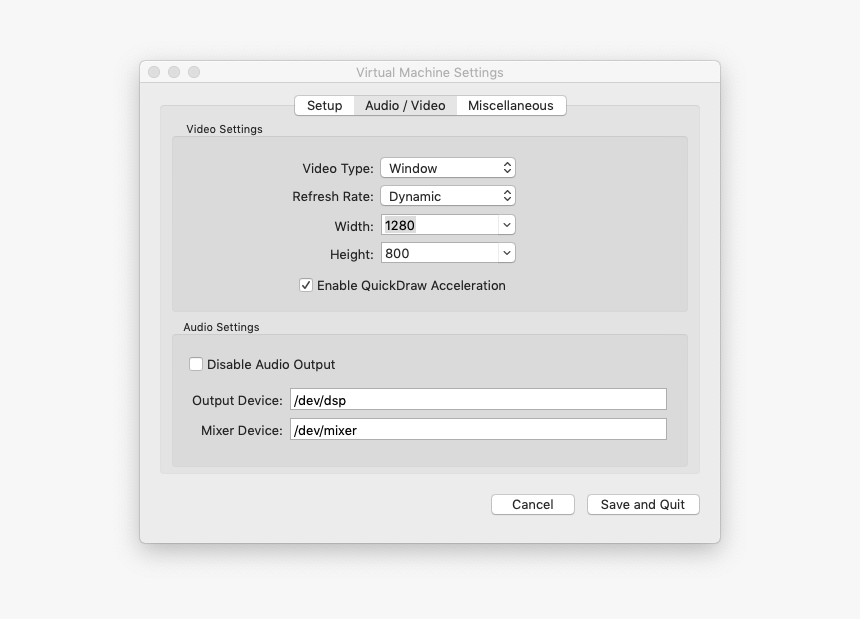The width and height of the screenshot is (860, 619).
Task: Switch to the Miscellaneous tab
Action: (511, 105)
